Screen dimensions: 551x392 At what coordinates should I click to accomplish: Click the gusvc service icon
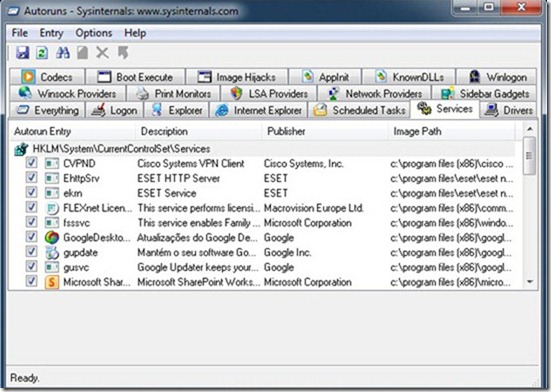pyautogui.click(x=52, y=267)
